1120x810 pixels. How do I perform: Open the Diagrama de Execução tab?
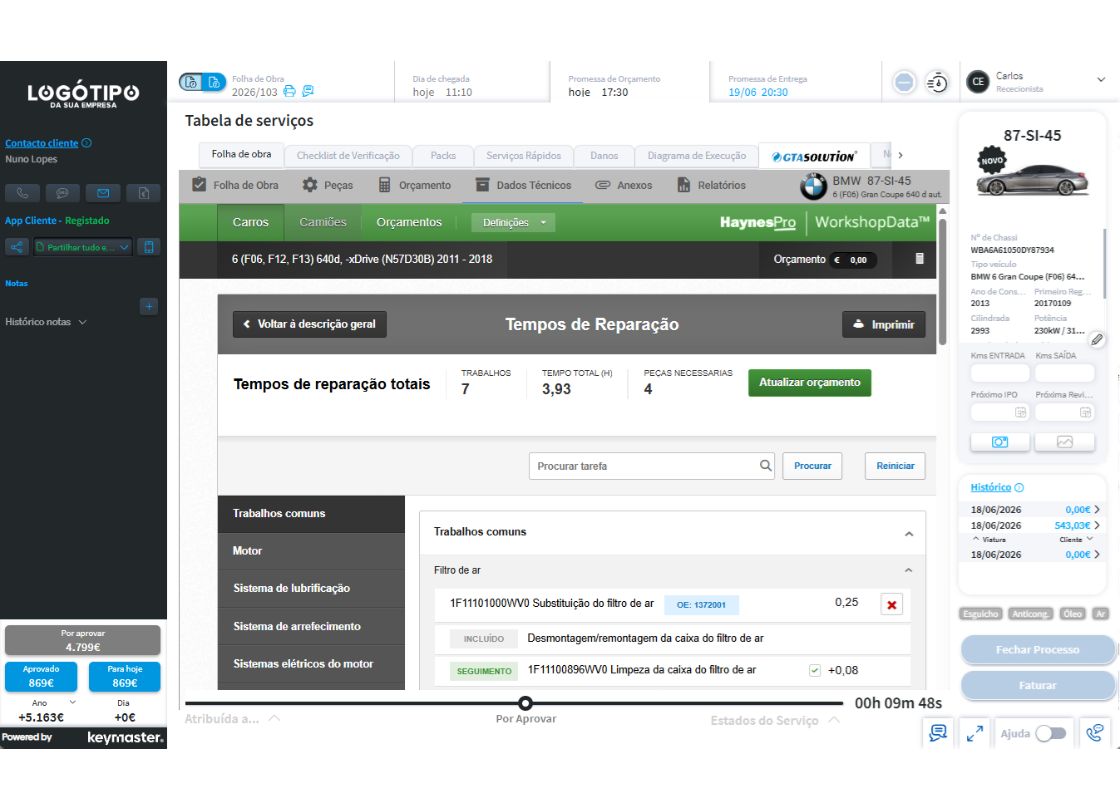click(696, 156)
